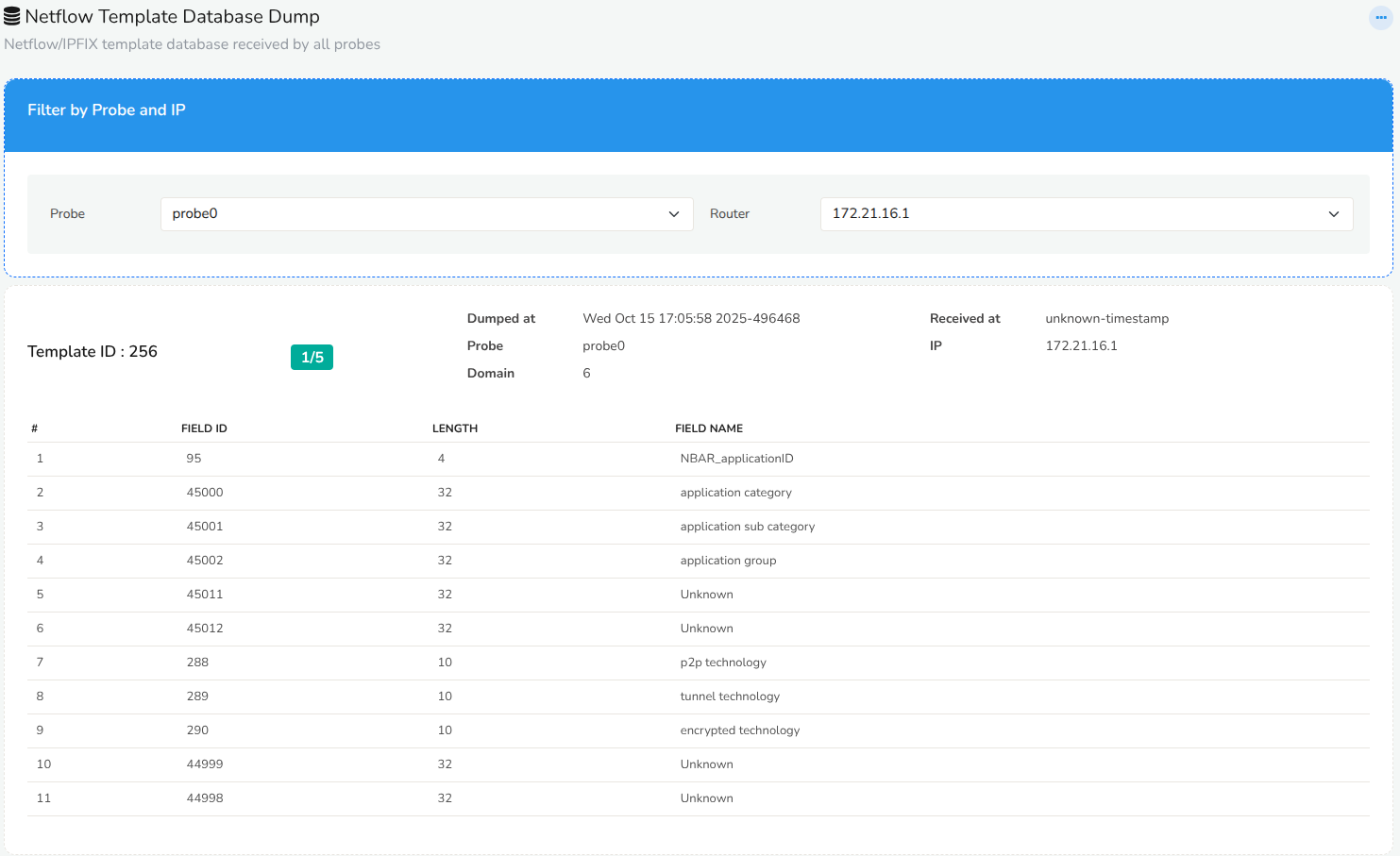Expand the Filter by Probe and IP panel
Screen dimensions: 1400x856
click(x=106, y=109)
